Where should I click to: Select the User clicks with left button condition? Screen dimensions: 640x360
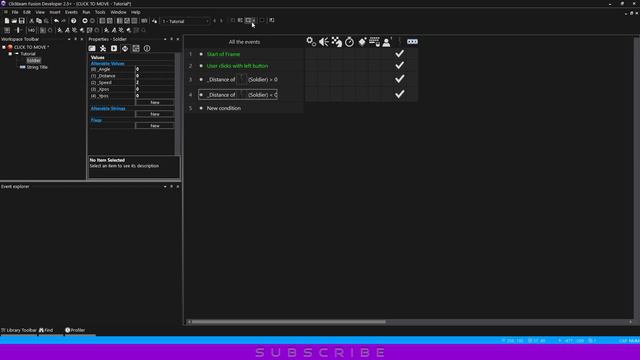click(238, 66)
